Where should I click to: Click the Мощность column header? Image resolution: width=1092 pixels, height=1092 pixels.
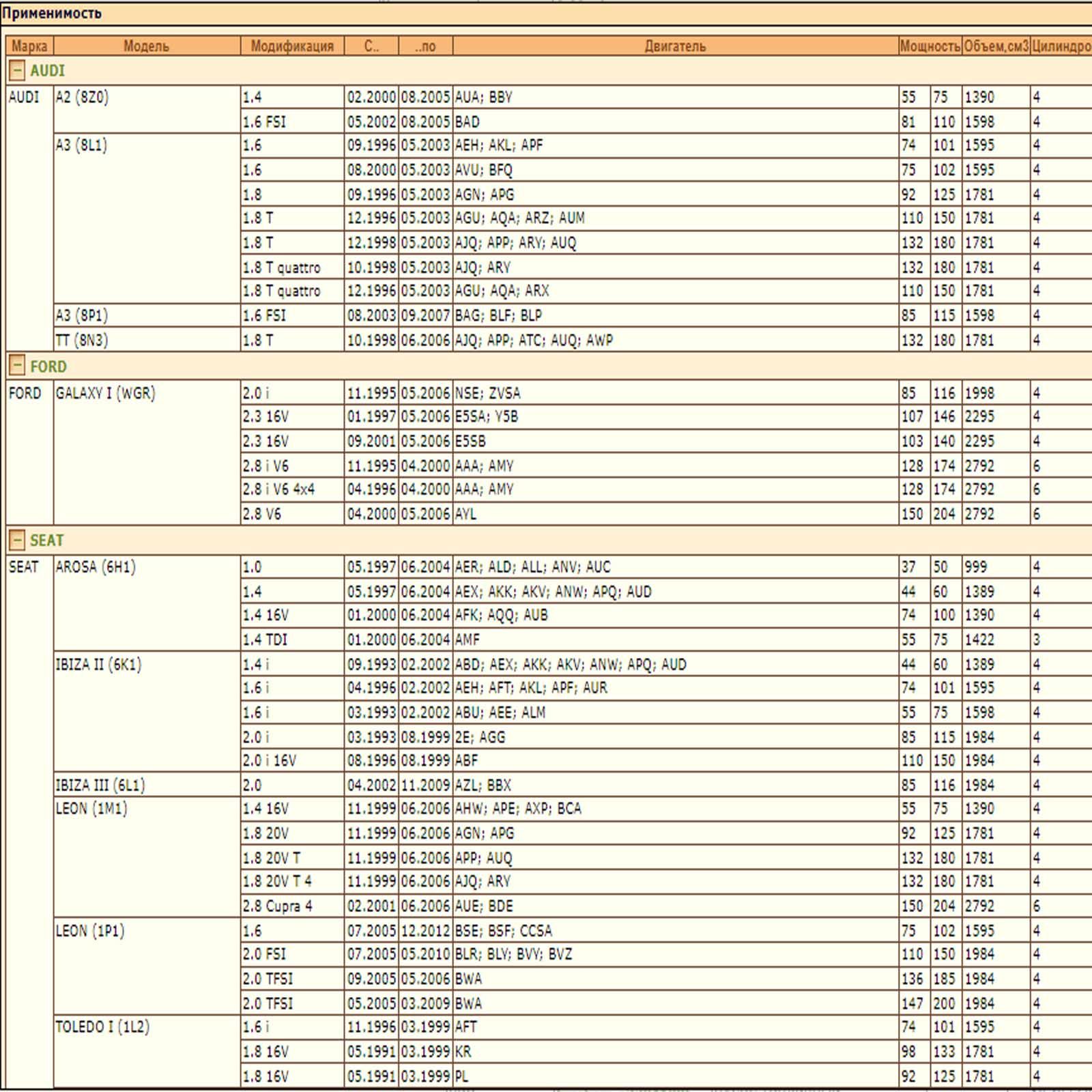930,46
